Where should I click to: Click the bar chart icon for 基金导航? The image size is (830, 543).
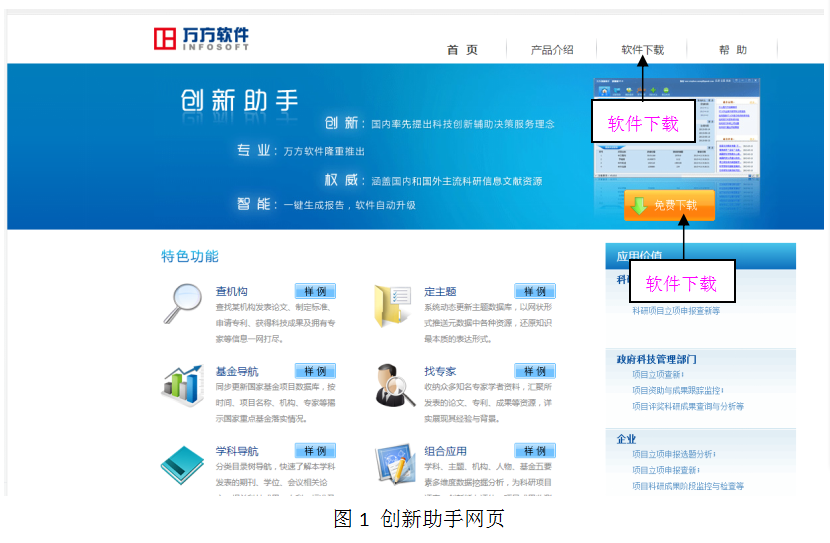(x=183, y=385)
